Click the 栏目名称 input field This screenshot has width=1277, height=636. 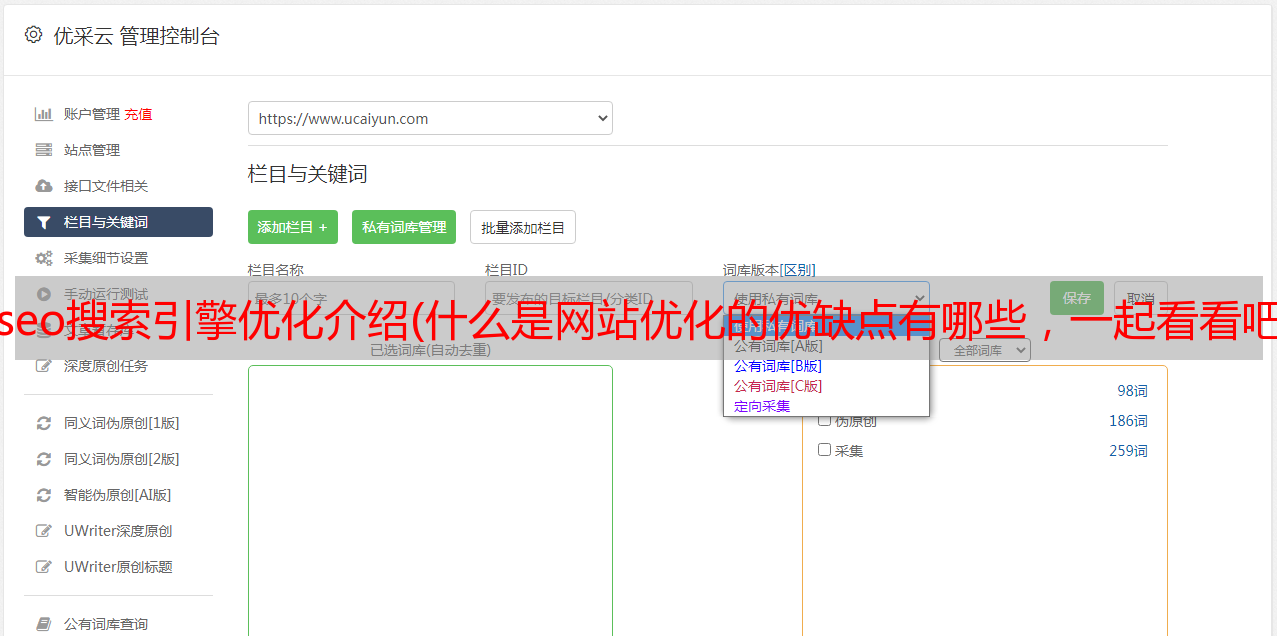351,298
